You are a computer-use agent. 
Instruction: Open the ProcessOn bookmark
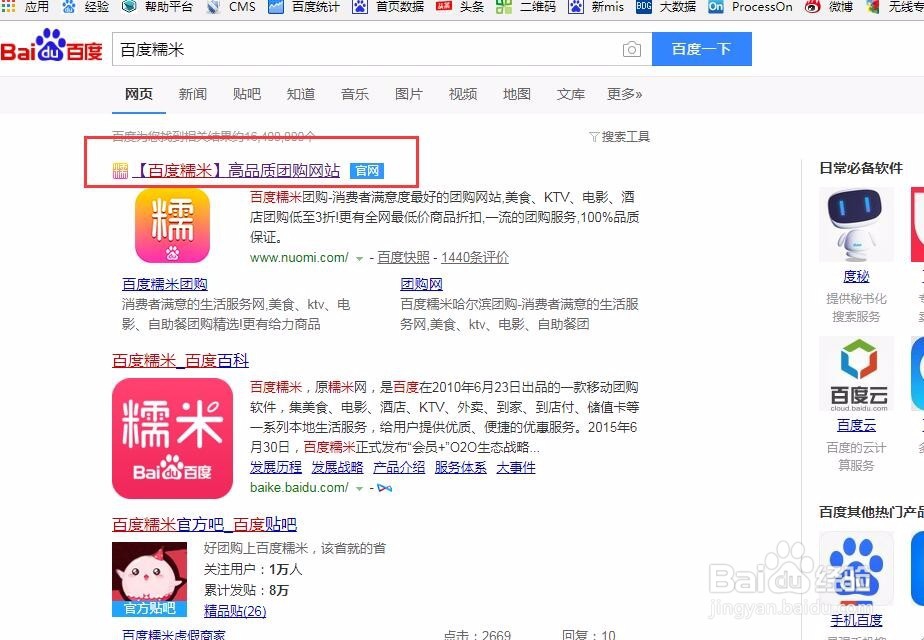[750, 6]
